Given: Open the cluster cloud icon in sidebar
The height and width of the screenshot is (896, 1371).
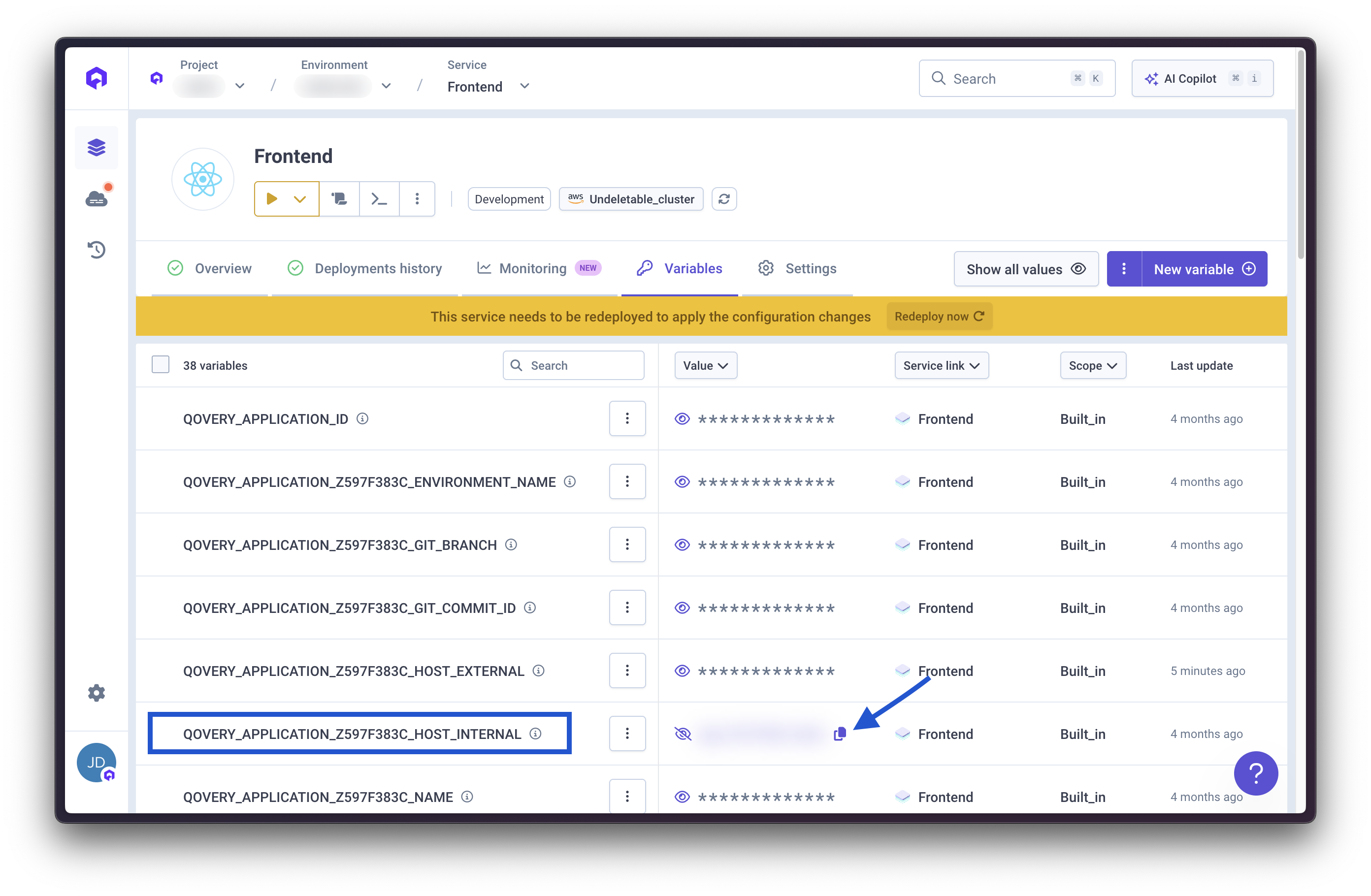Looking at the screenshot, I should [96, 199].
